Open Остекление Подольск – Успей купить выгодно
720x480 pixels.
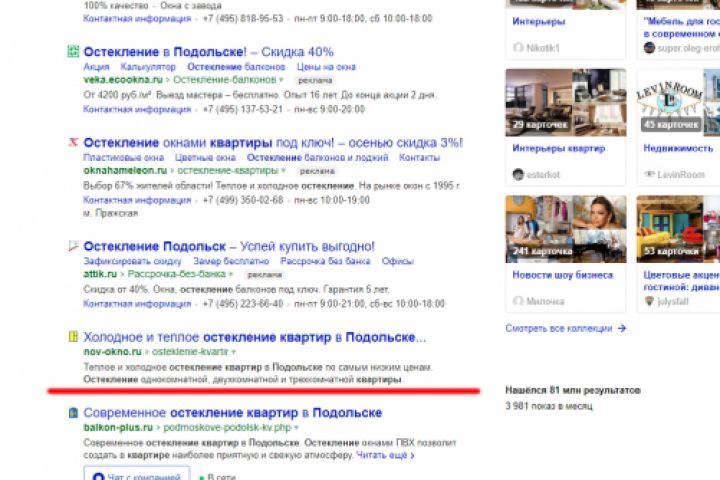pos(229,246)
